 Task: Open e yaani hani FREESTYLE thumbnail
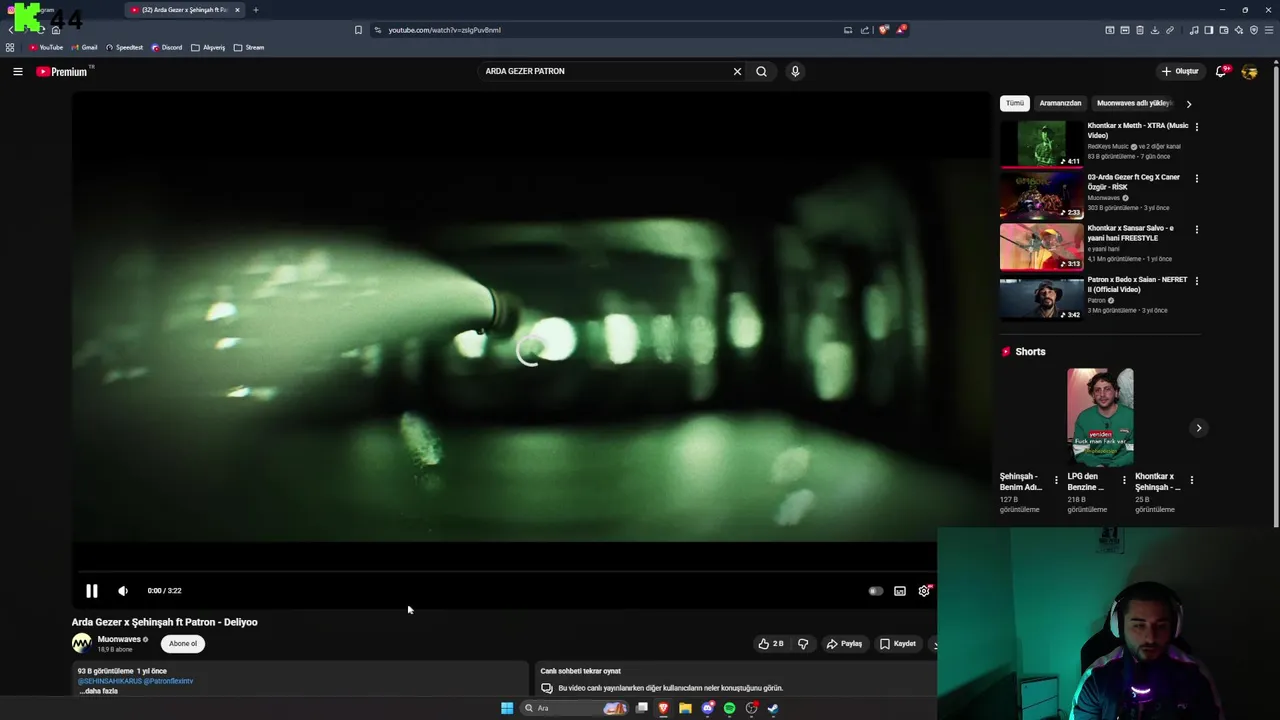coord(1041,246)
